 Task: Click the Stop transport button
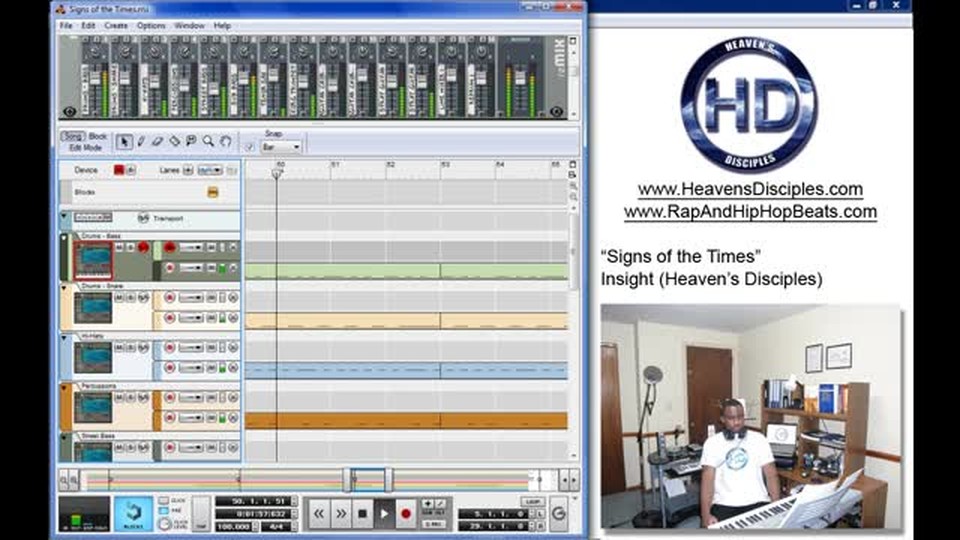coord(362,514)
